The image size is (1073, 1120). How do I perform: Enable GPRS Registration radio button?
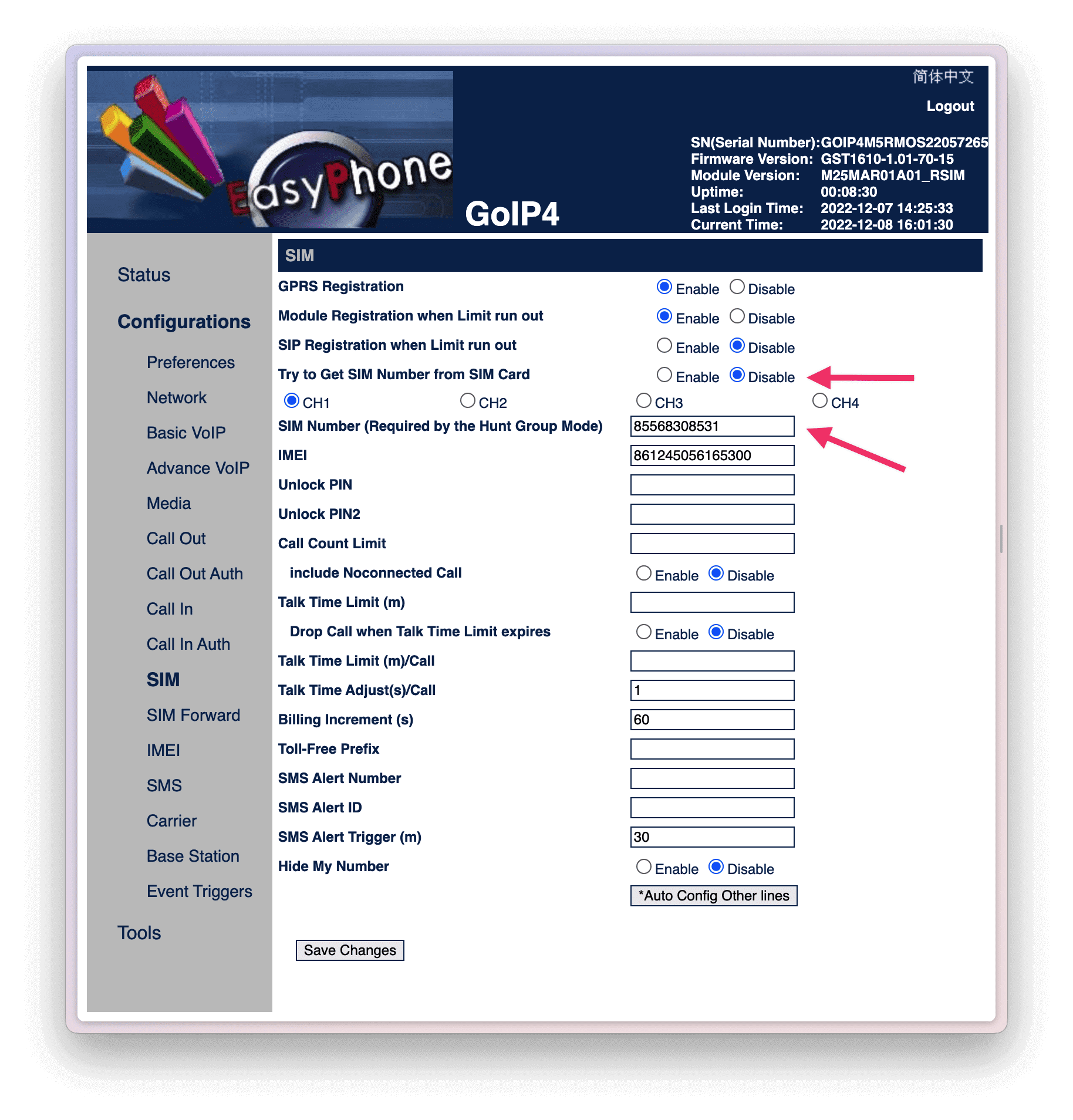pyautogui.click(x=664, y=286)
